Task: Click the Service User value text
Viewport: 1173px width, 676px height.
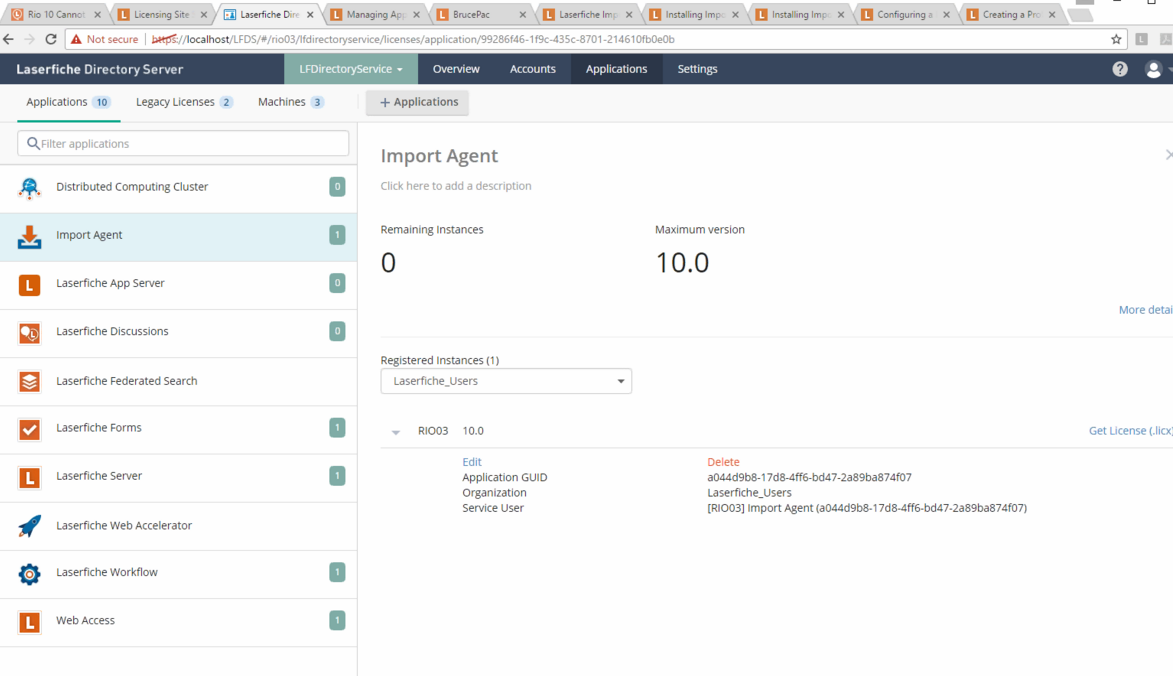Action: point(867,508)
